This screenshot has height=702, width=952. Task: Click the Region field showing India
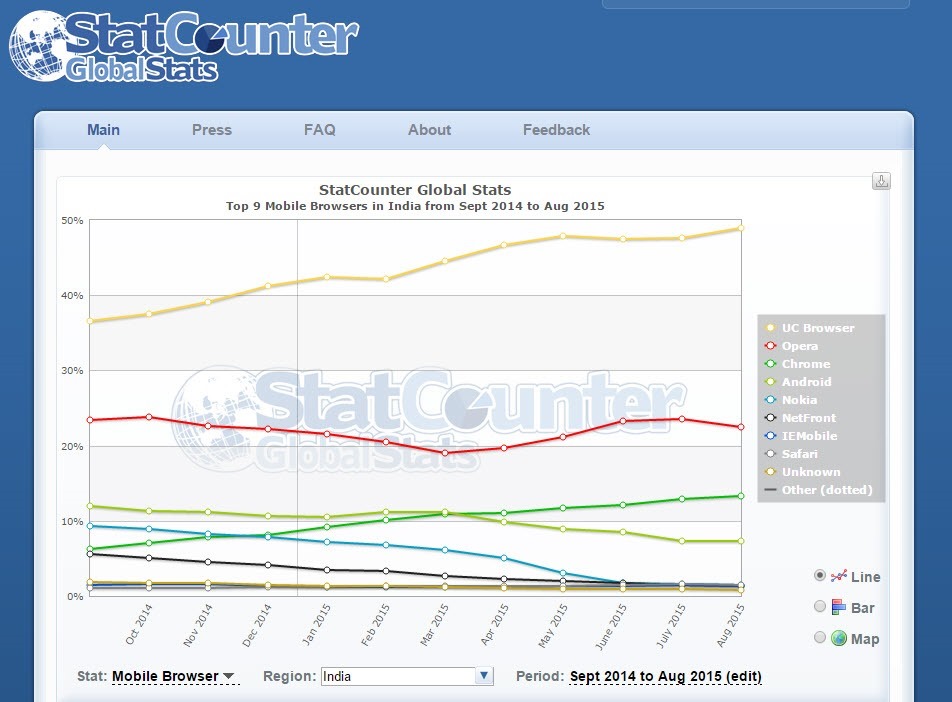[407, 676]
